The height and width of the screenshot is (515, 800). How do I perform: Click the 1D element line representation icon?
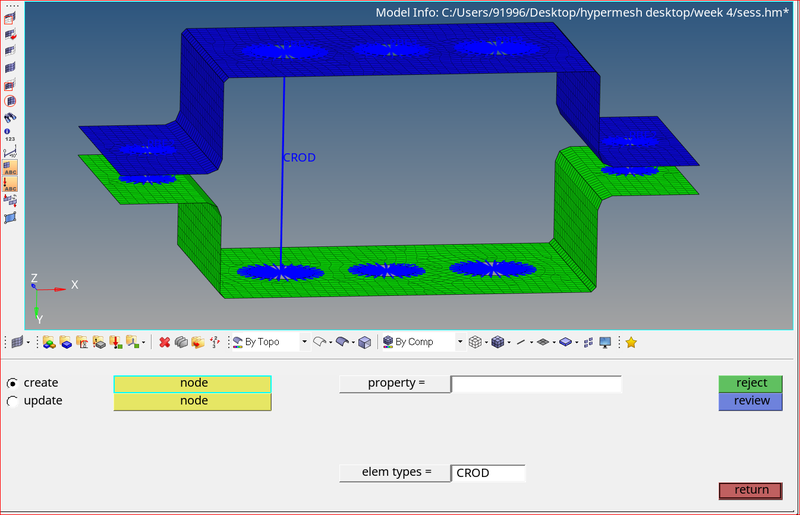pos(520,342)
